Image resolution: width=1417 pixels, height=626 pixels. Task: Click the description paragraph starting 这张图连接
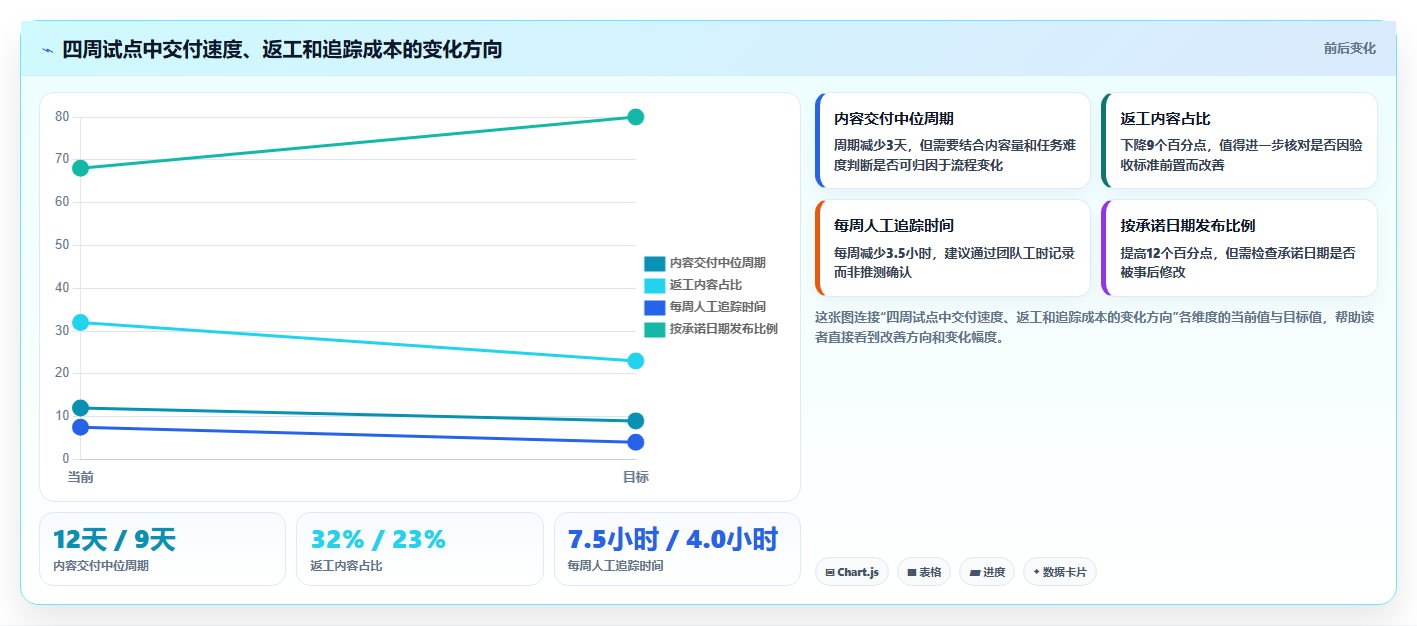[1096, 327]
